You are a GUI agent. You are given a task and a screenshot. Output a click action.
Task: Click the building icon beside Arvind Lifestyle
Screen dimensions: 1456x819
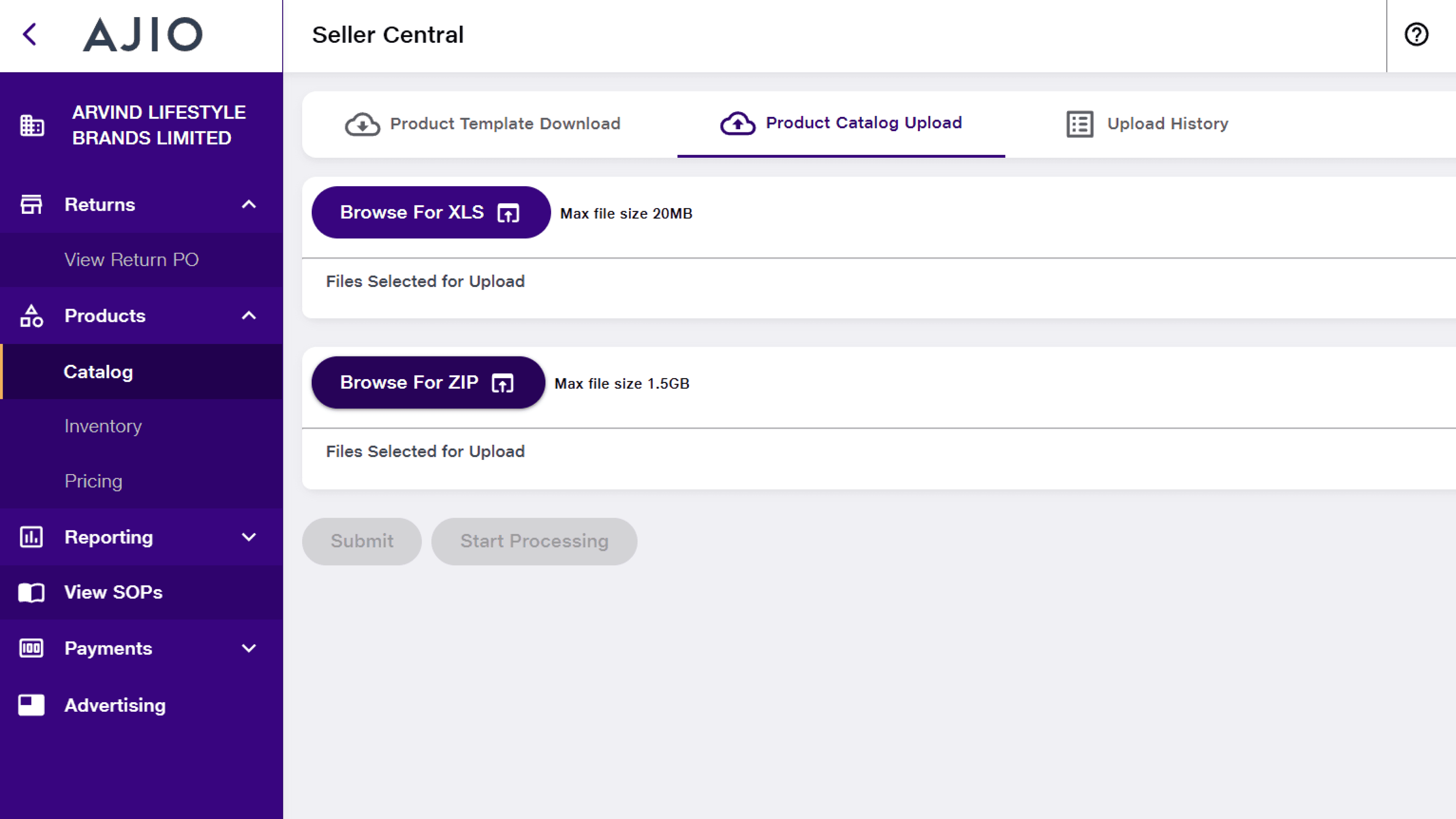[31, 125]
